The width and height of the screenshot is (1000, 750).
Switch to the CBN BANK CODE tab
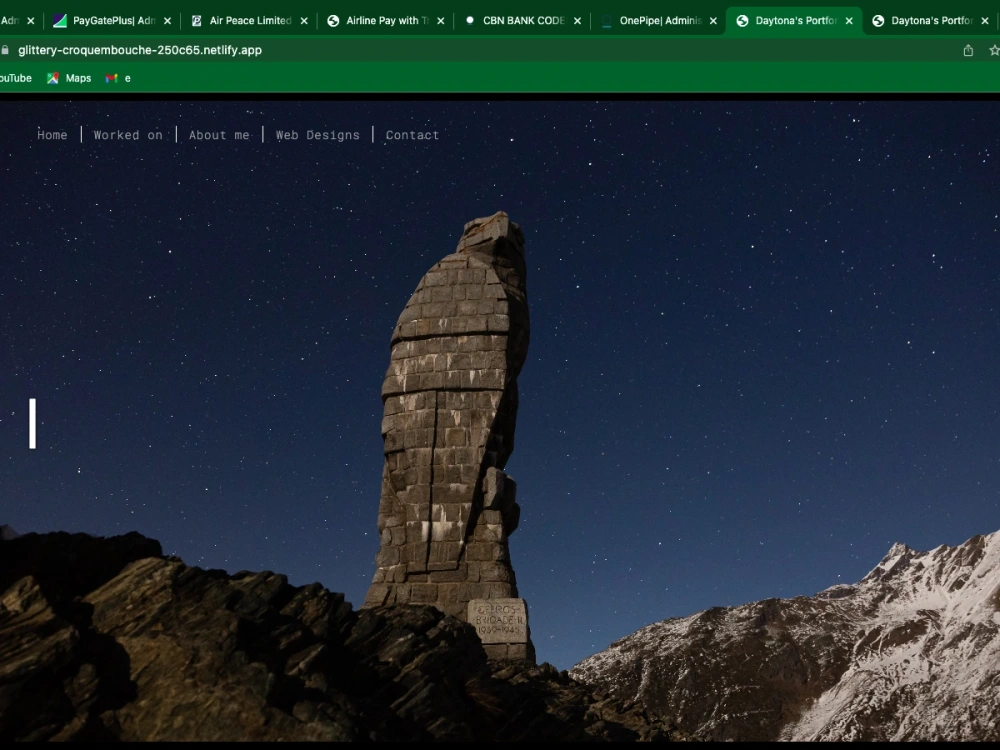[523, 20]
